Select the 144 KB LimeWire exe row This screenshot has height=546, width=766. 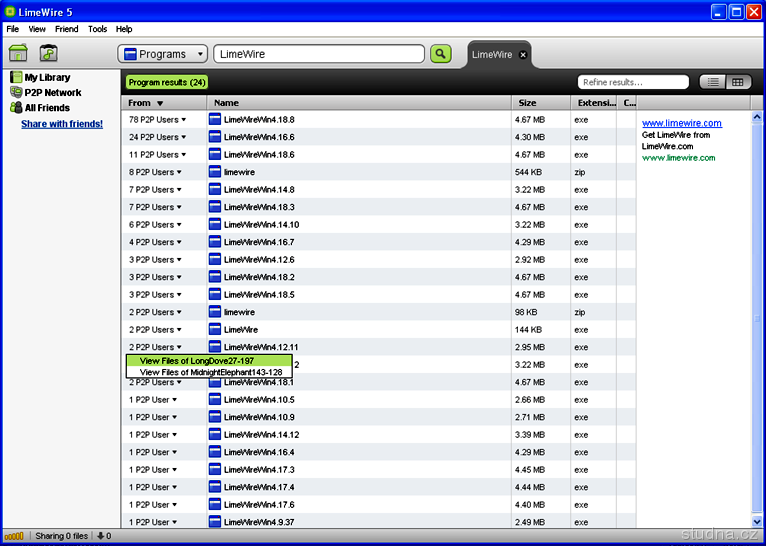379,330
